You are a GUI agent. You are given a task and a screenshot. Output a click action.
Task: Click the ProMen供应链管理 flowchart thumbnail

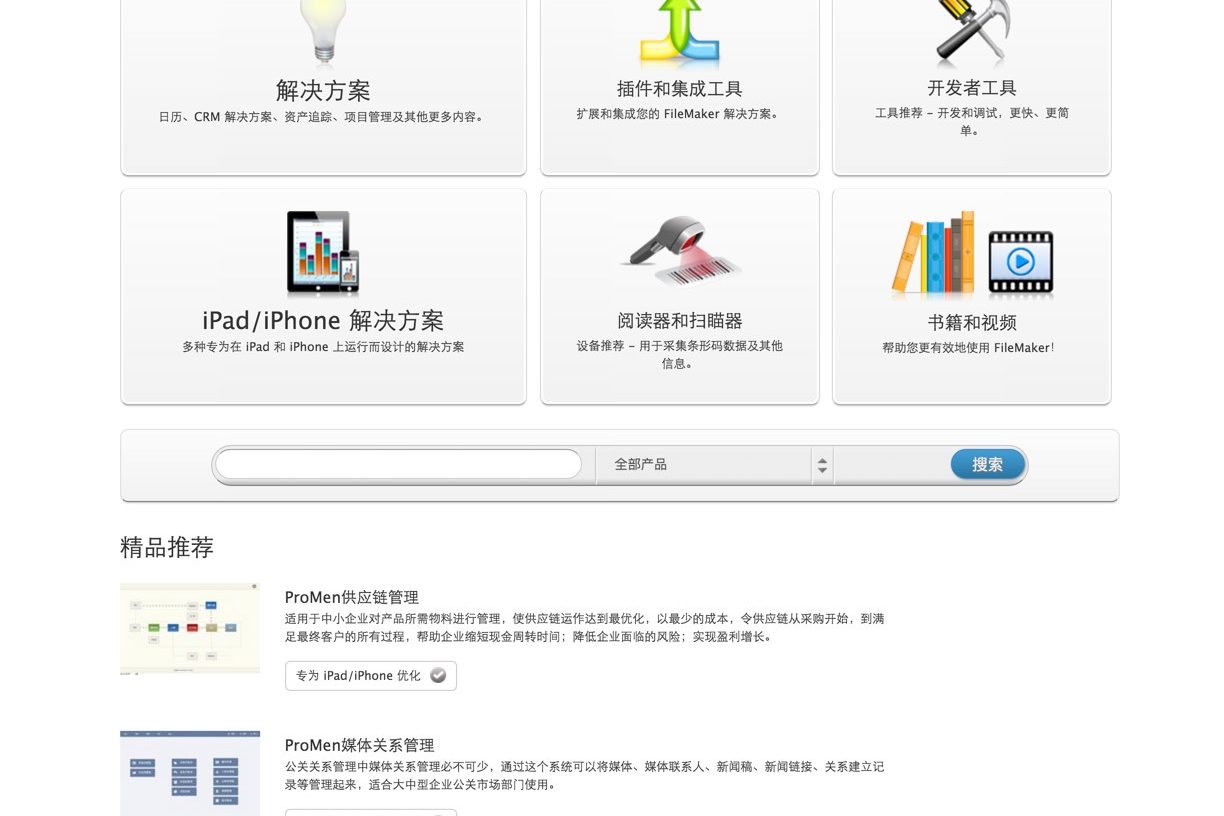pyautogui.click(x=190, y=628)
